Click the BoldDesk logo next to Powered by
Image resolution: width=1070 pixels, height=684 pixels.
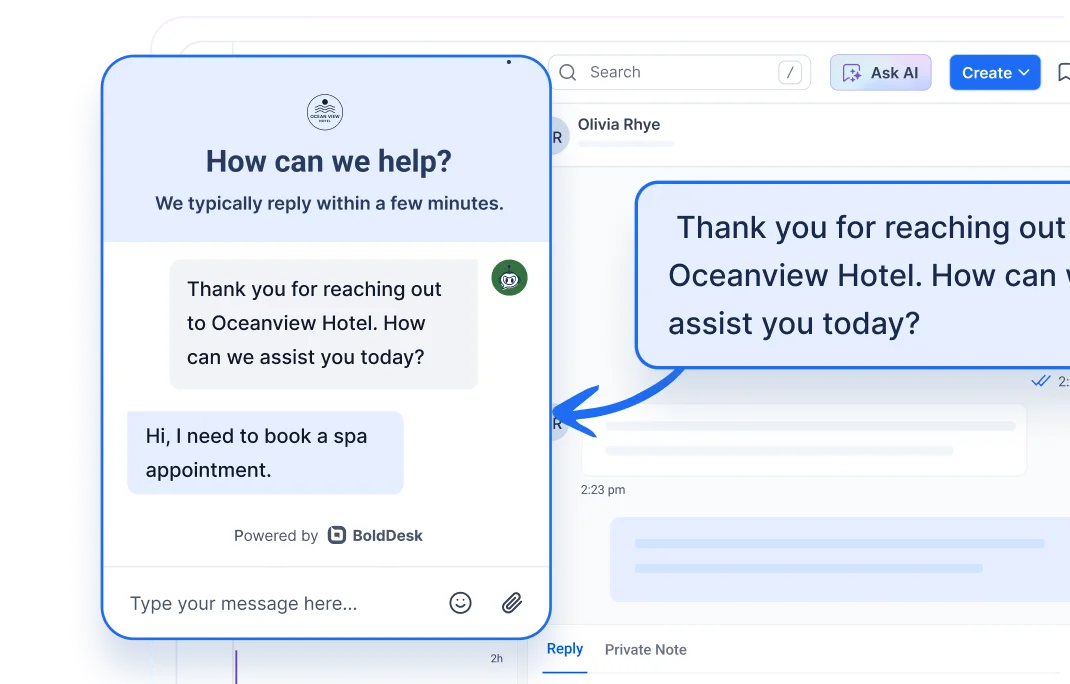click(x=337, y=535)
